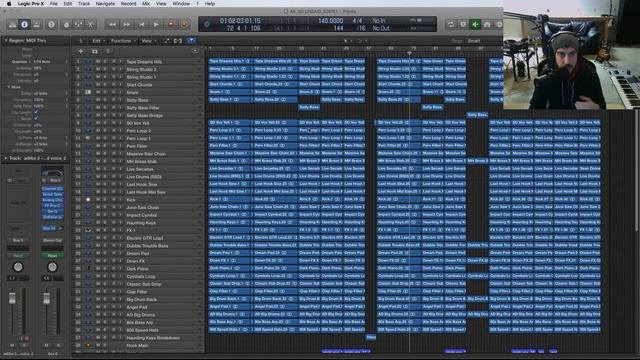Click the green Tuner/metronome highlighted button
The image size is (640, 360).
475,24
